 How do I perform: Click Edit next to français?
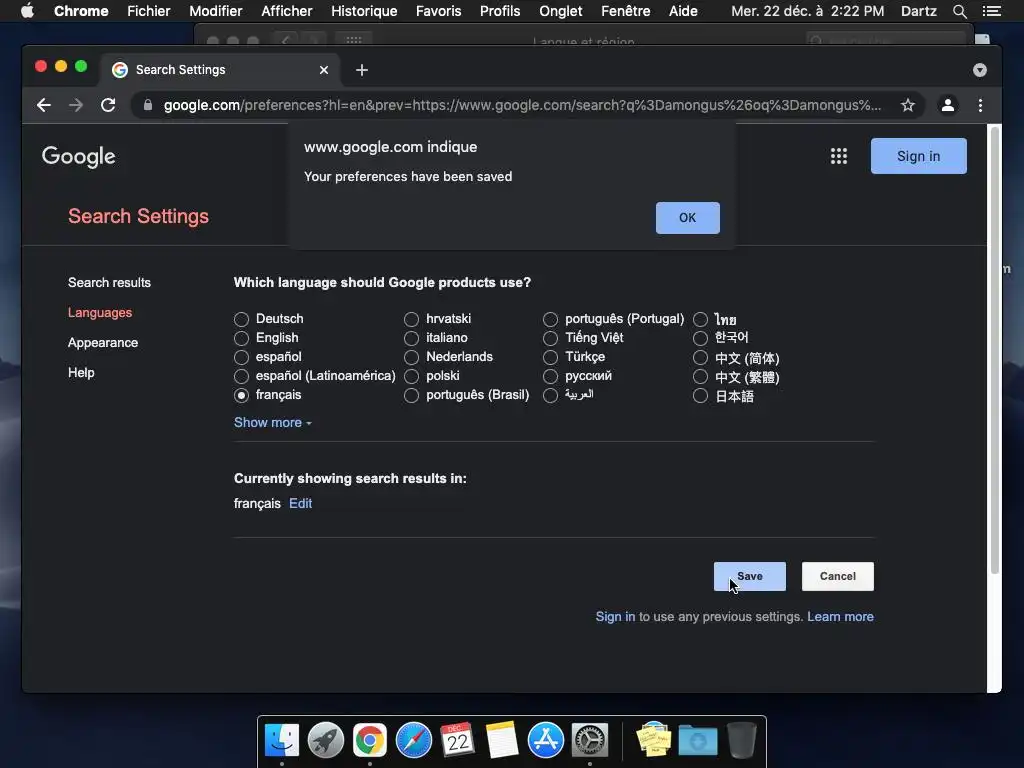pos(300,504)
